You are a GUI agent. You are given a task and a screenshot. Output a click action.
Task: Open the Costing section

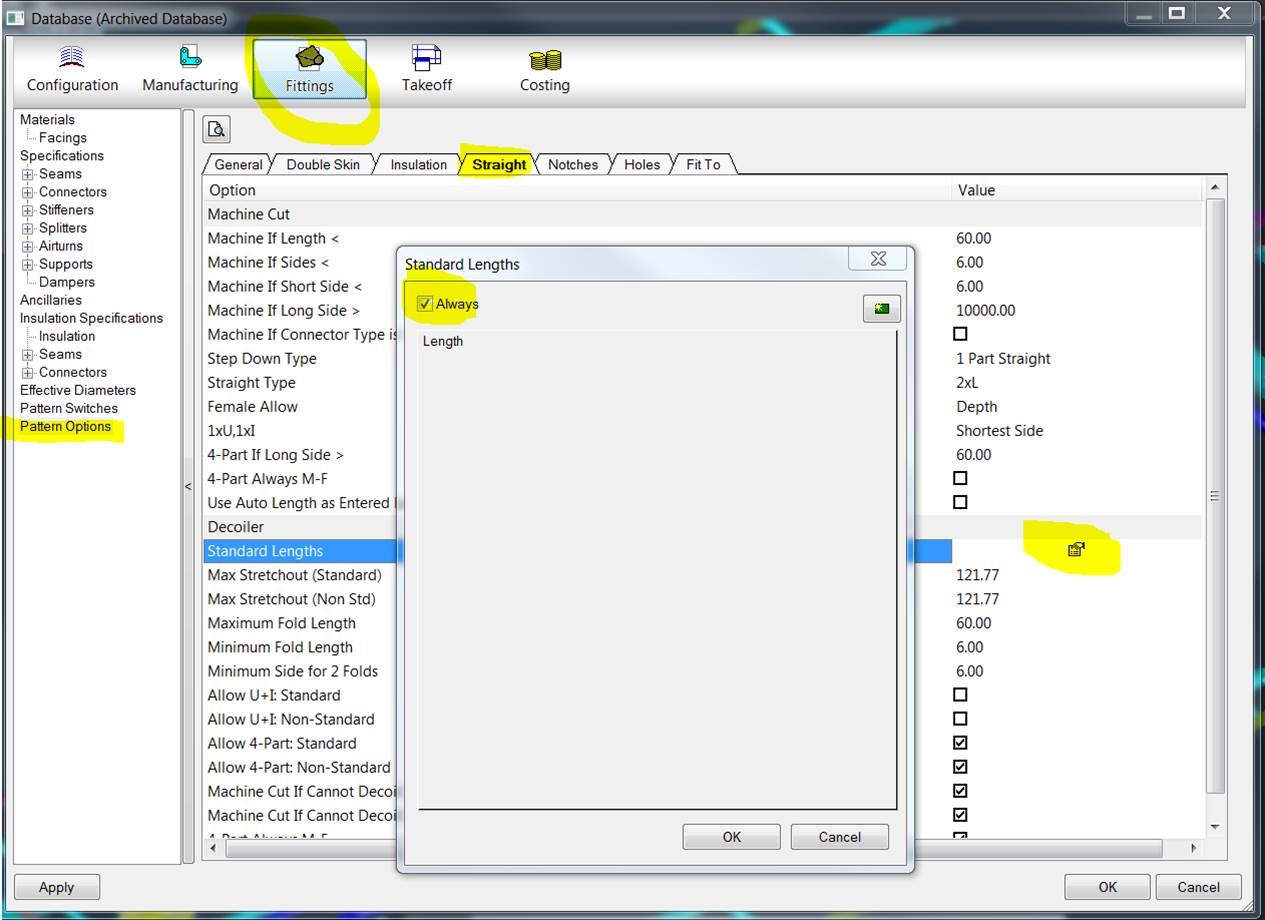pyautogui.click(x=544, y=68)
